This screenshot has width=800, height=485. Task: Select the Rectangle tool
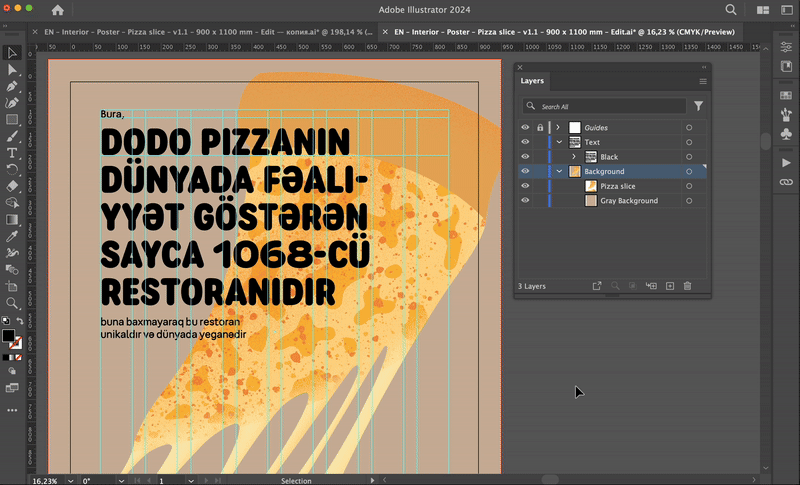point(12,120)
